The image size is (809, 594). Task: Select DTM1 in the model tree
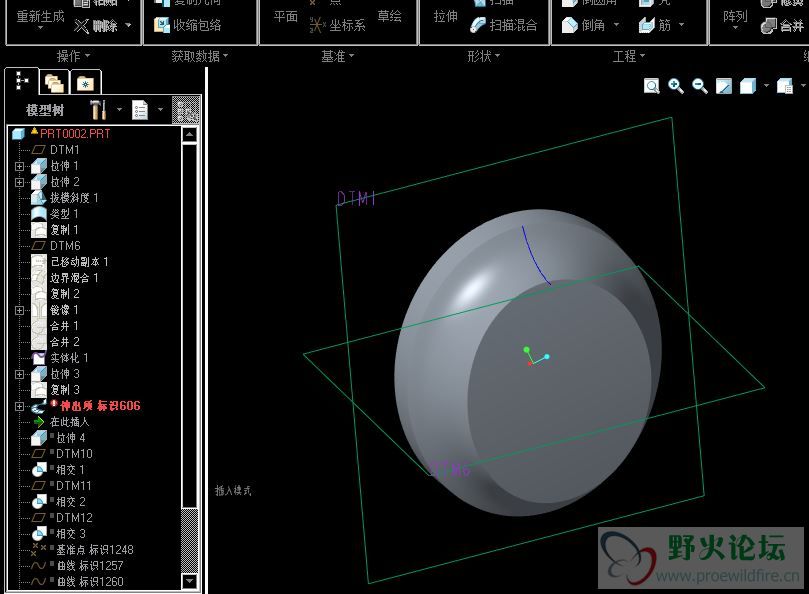[64, 150]
